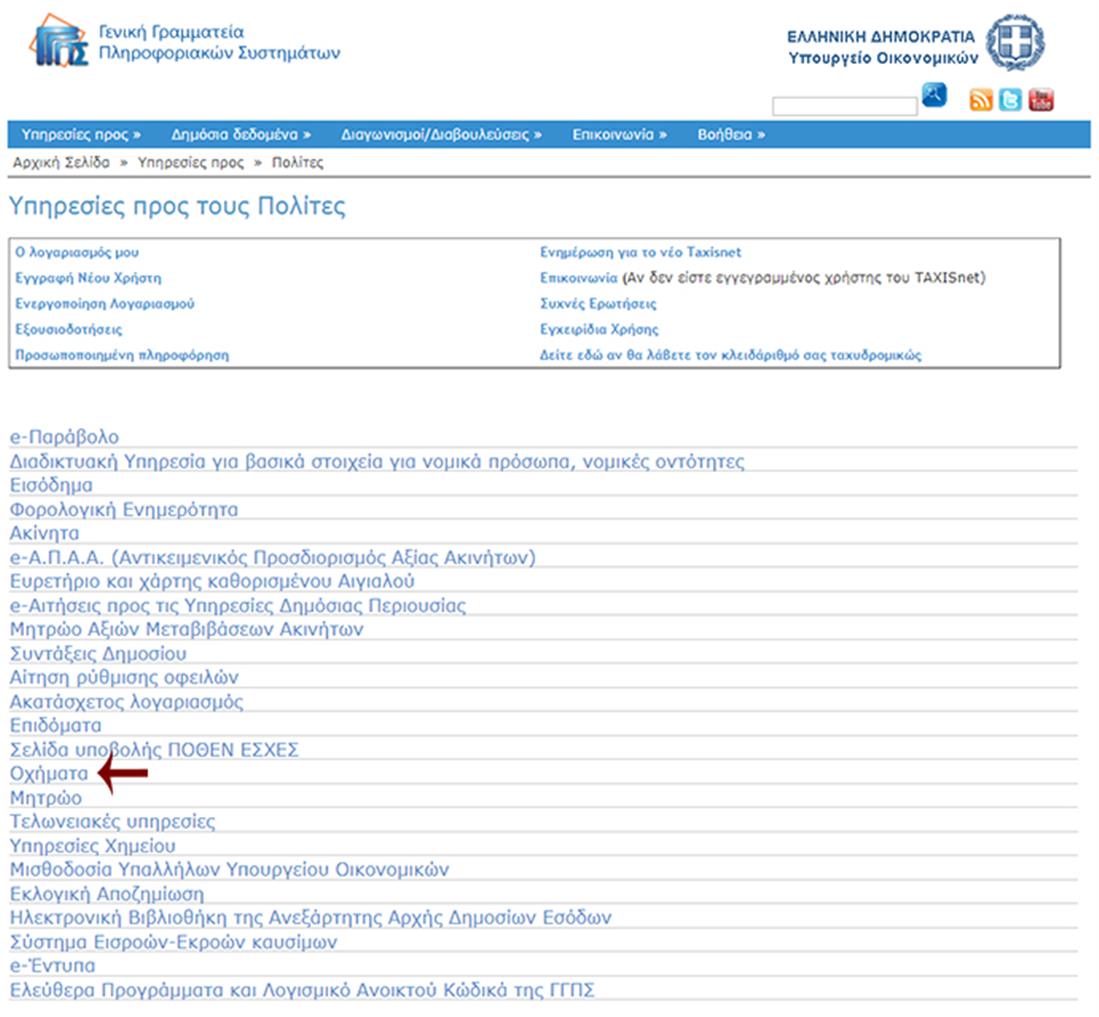The height and width of the screenshot is (1017, 1099).
Task: Click the magnifier search icon
Action: tap(933, 96)
